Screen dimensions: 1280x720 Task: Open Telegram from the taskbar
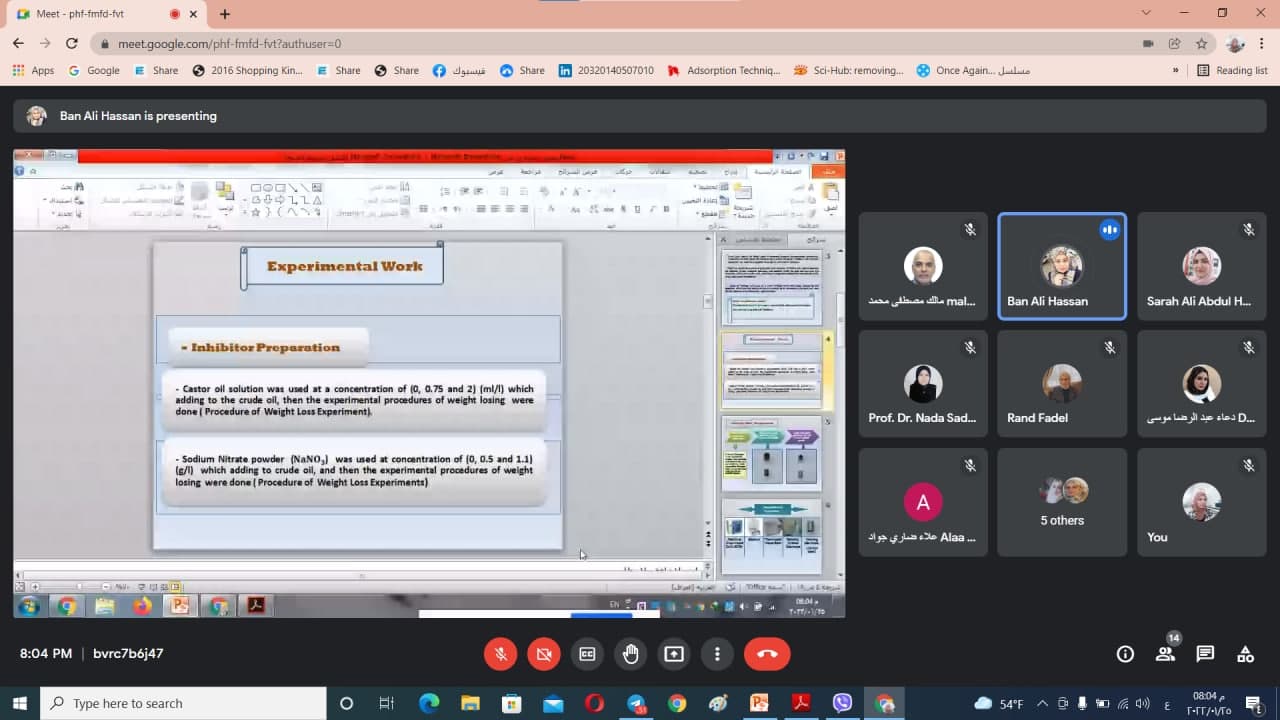click(x=636, y=703)
